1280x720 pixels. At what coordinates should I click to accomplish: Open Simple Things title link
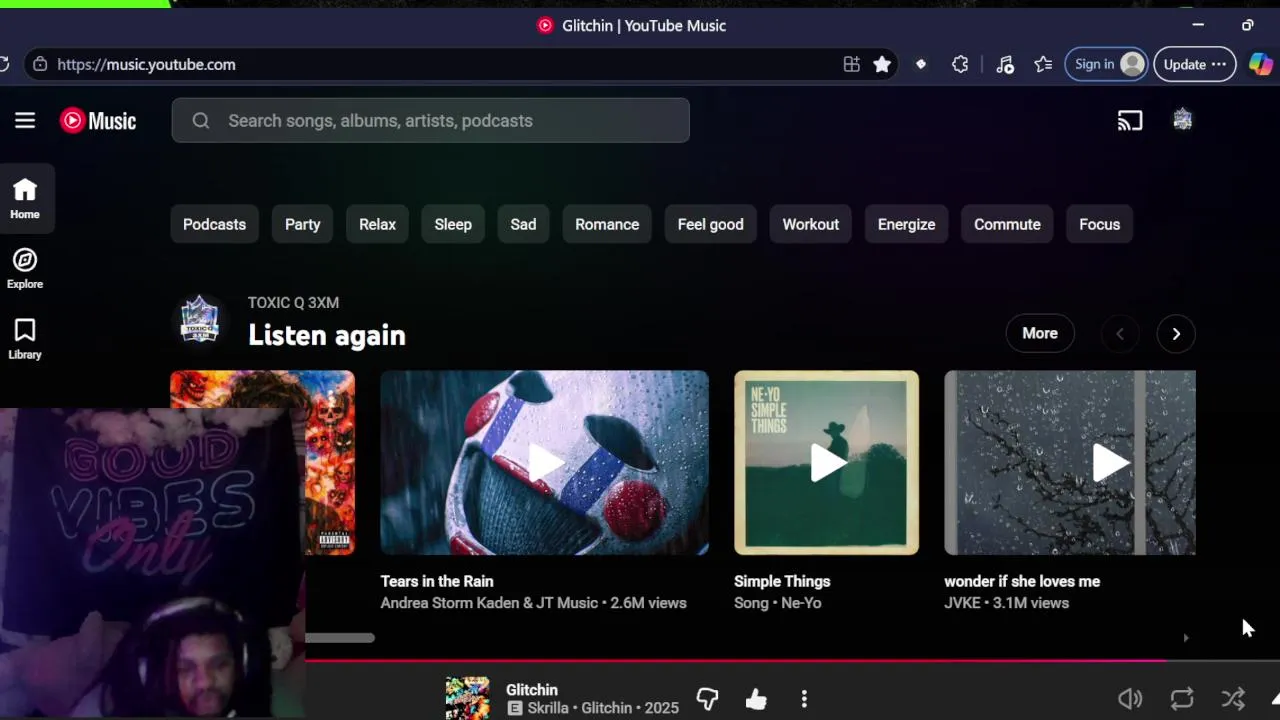point(782,581)
